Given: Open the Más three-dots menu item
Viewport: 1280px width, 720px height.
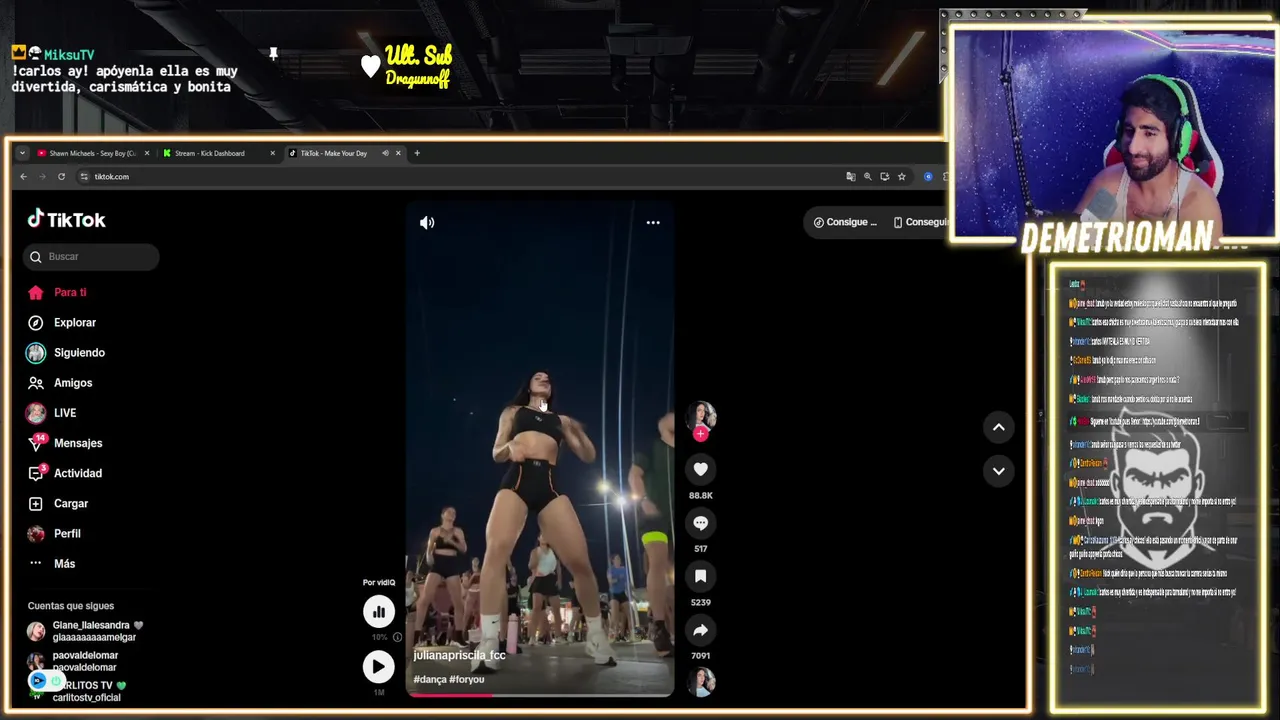Looking at the screenshot, I should point(52,563).
